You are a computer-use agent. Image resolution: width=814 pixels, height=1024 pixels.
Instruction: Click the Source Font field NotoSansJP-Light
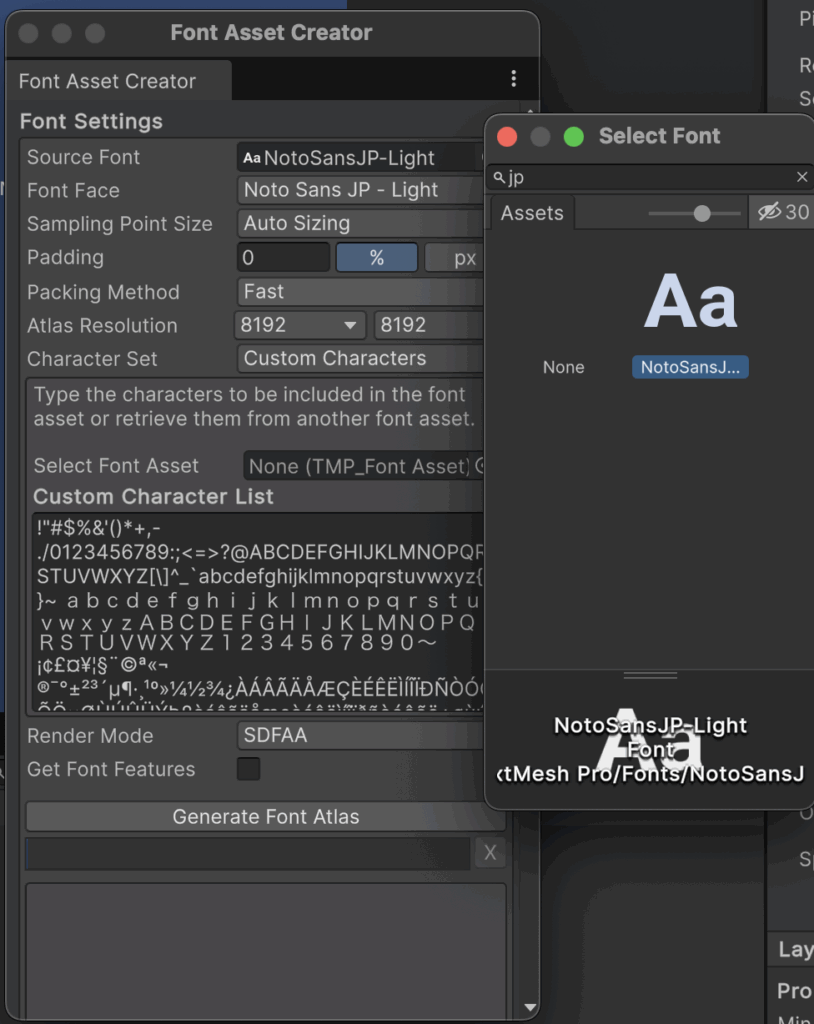(360, 157)
